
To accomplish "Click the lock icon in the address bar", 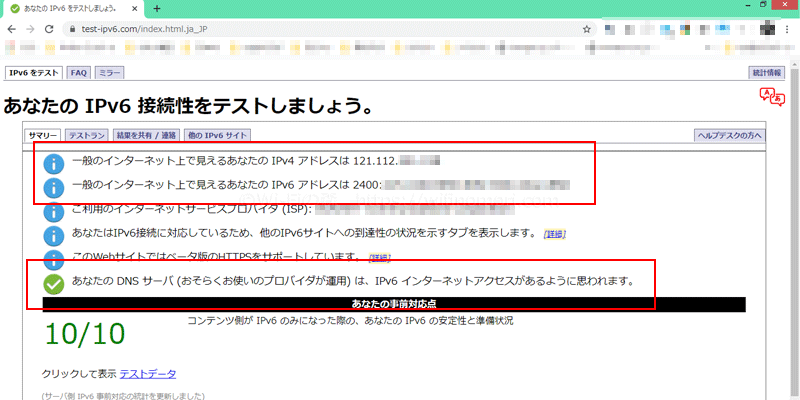I will tap(72, 29).
